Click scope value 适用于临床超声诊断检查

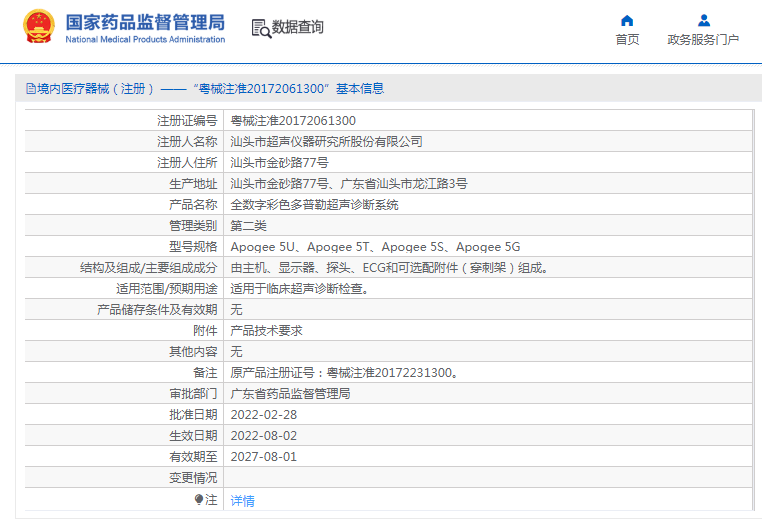coord(301,289)
